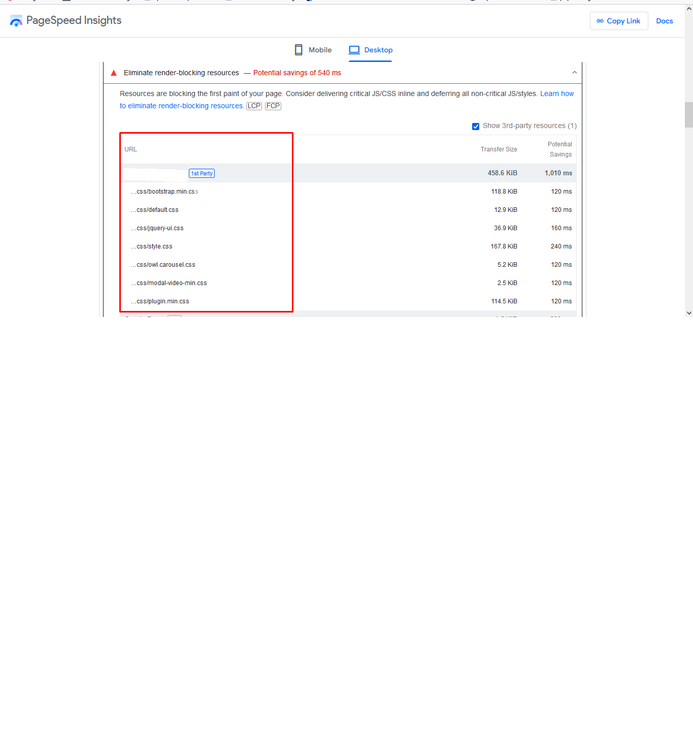Click the bootstrap.min.css URL row
The width and height of the screenshot is (693, 750).
pos(166,191)
